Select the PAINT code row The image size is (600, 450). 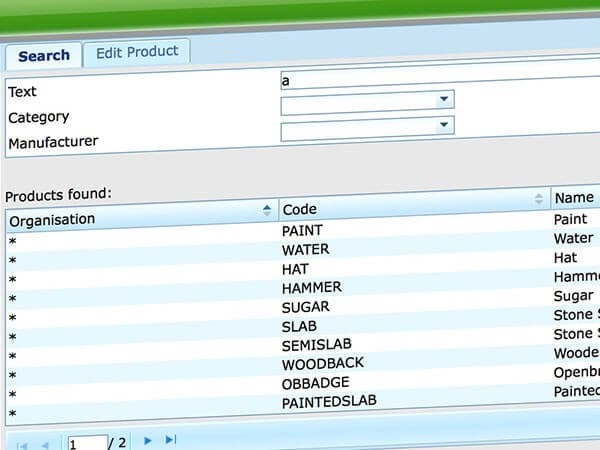tap(302, 231)
